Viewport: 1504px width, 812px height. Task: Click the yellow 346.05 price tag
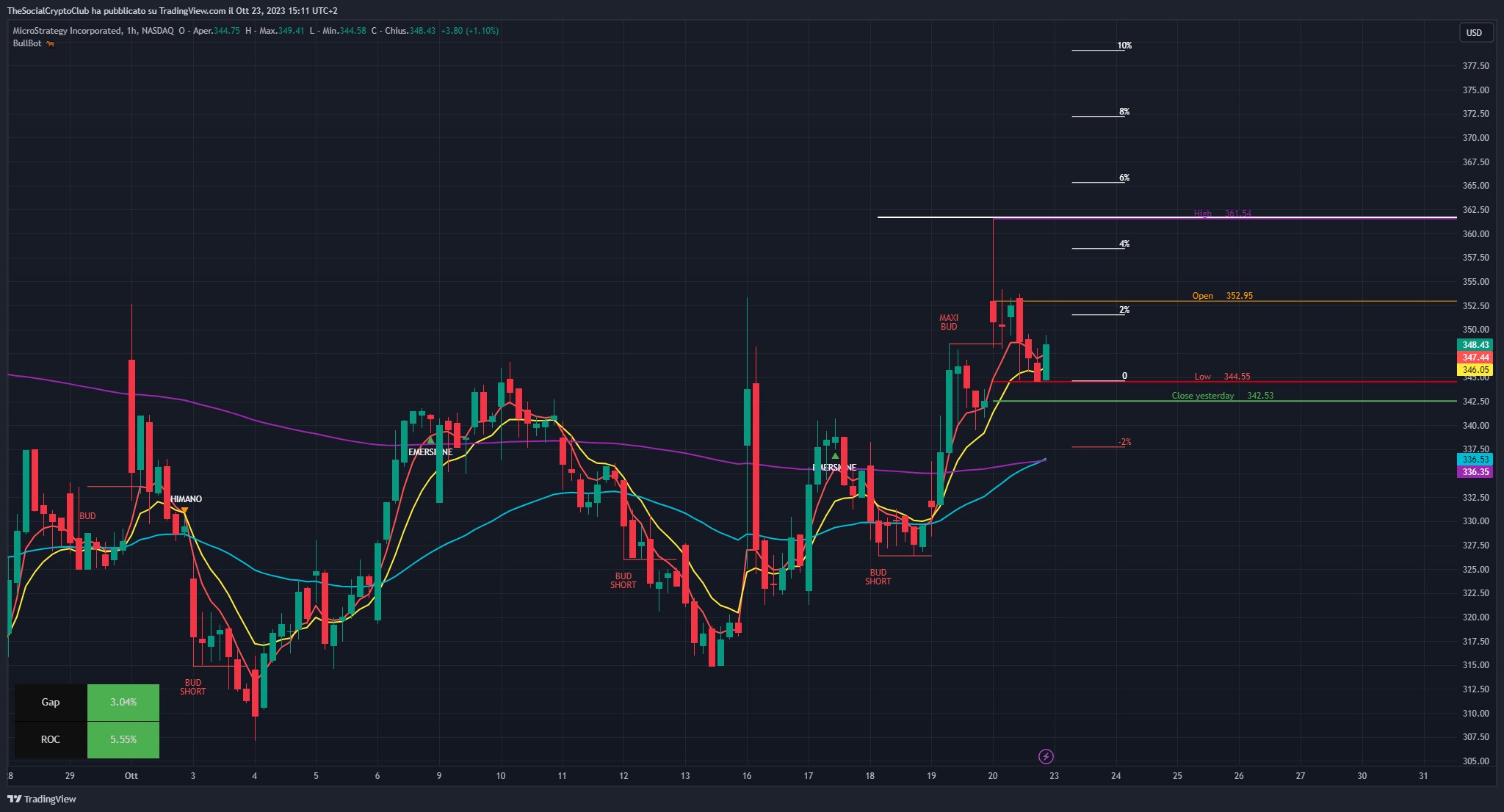pyautogui.click(x=1475, y=370)
